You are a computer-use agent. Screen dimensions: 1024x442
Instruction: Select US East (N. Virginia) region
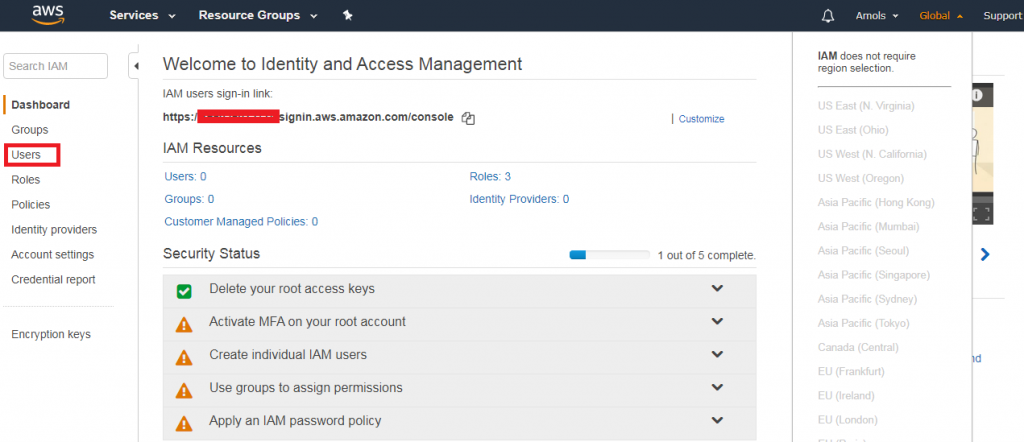click(866, 106)
